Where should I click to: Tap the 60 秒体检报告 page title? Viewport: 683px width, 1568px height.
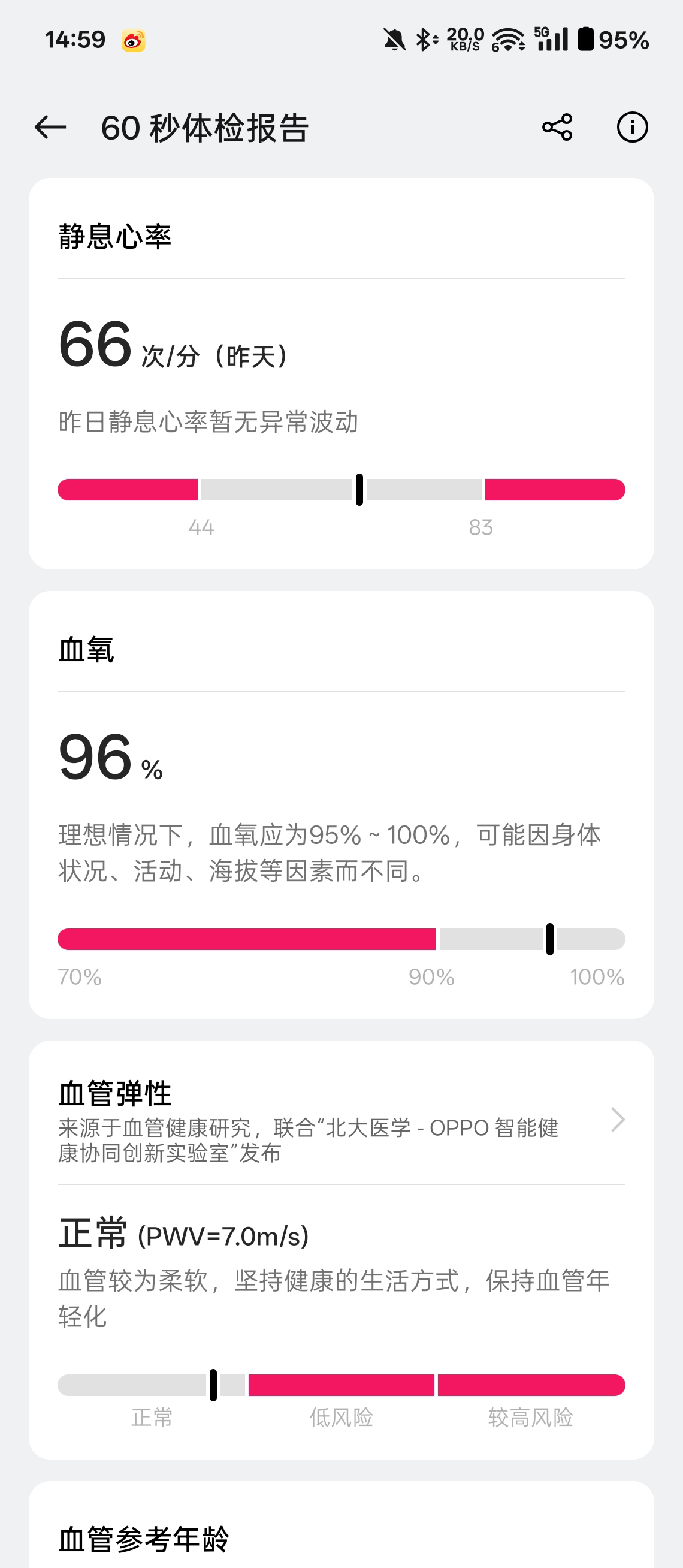205,128
